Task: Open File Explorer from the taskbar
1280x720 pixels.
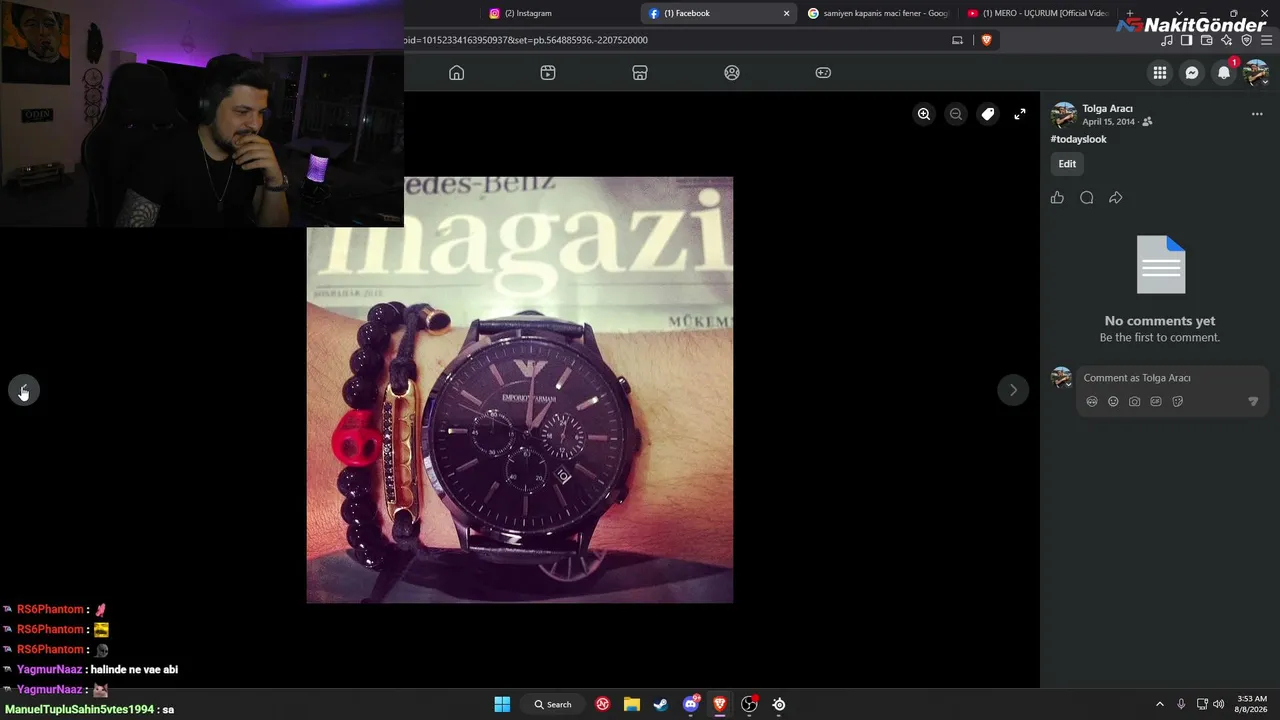Action: tap(632, 704)
